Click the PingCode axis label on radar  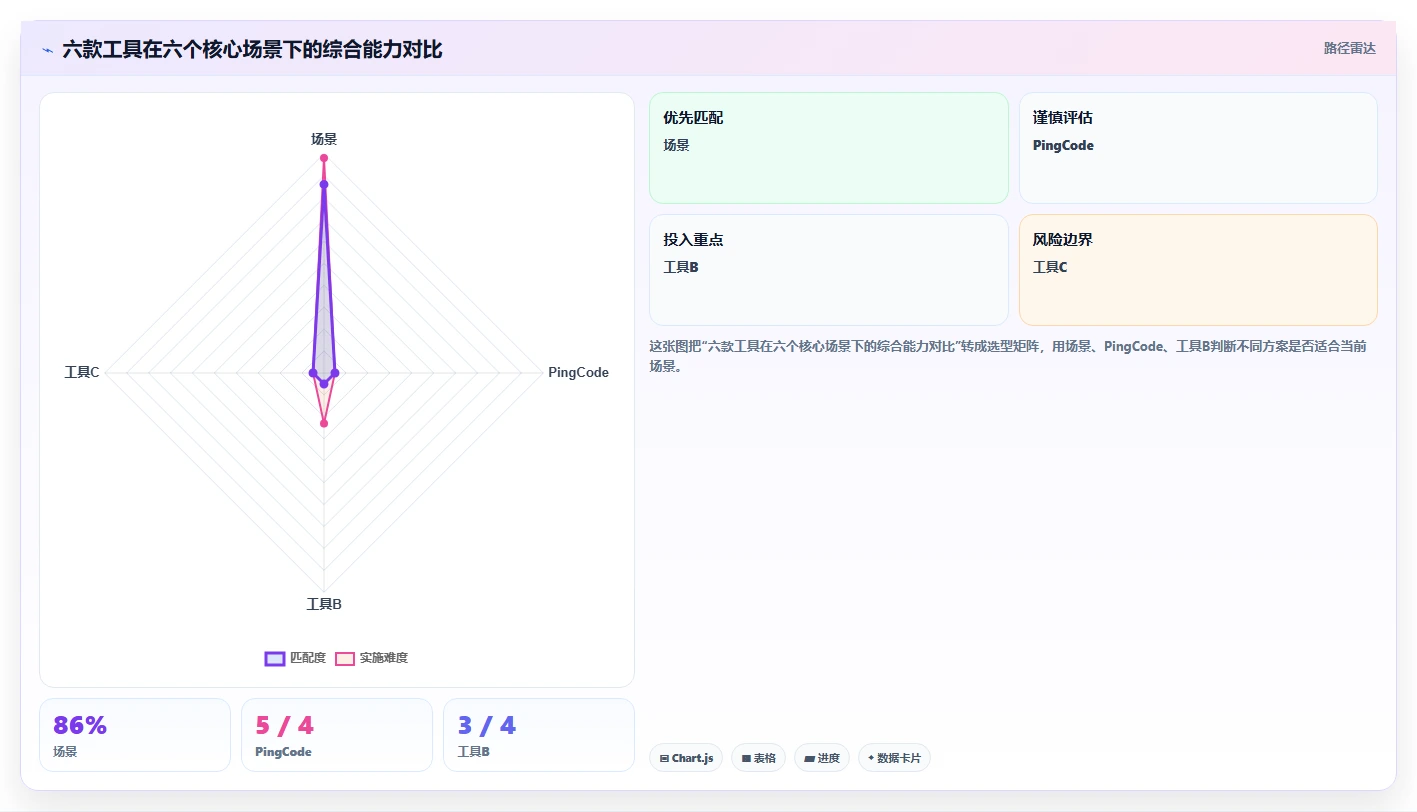coord(578,372)
